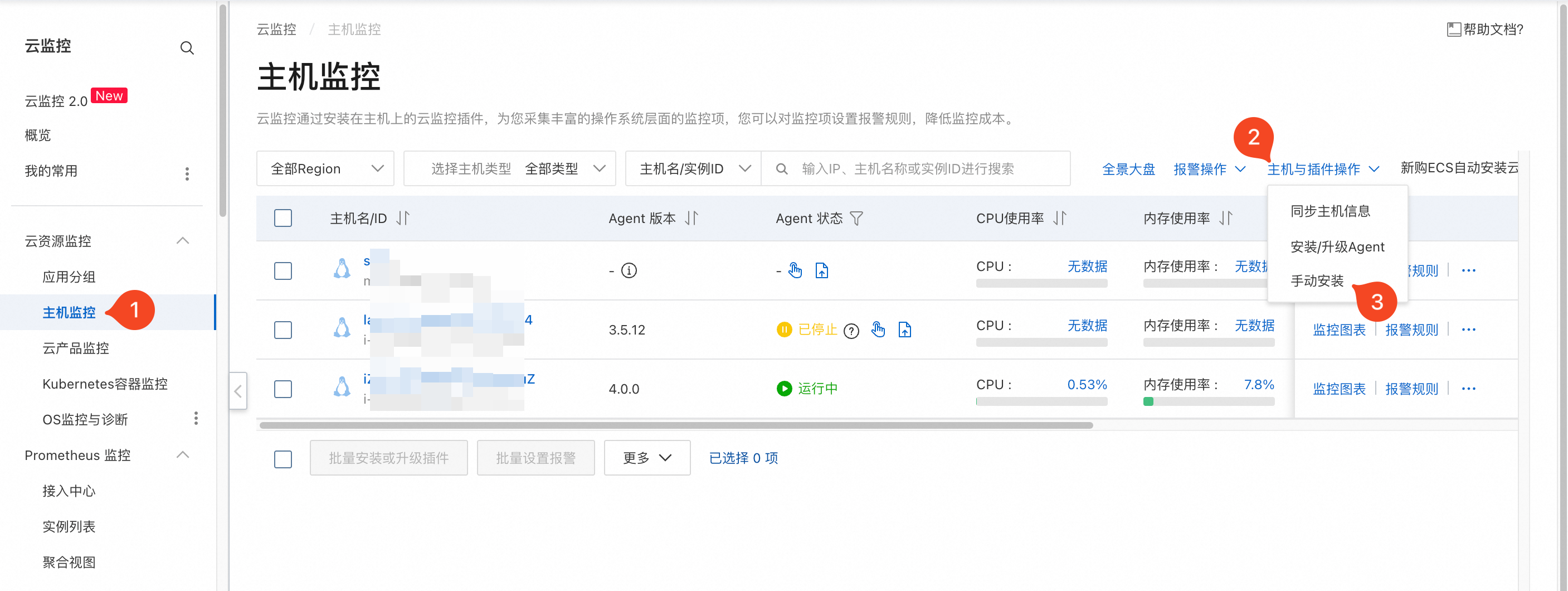Click the search icon in the host search box

click(782, 169)
